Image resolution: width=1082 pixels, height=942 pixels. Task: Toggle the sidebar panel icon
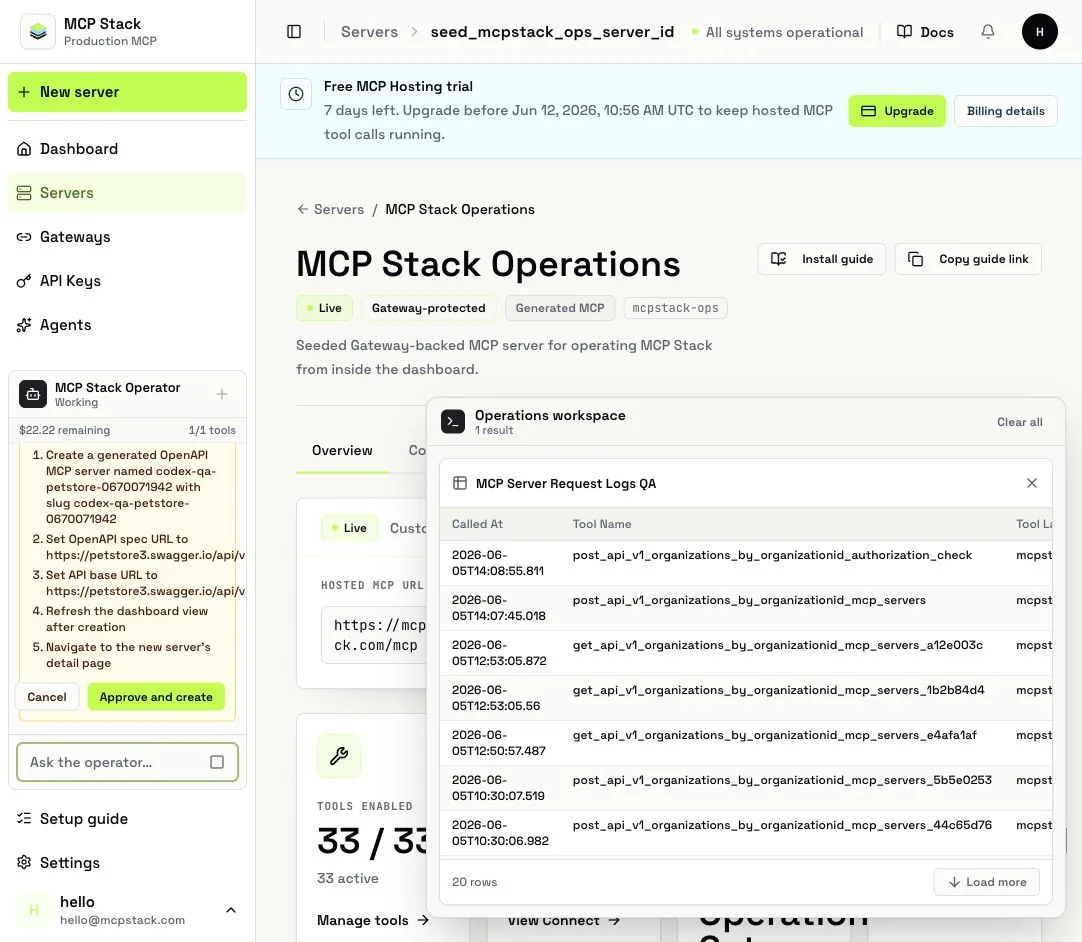tap(294, 32)
